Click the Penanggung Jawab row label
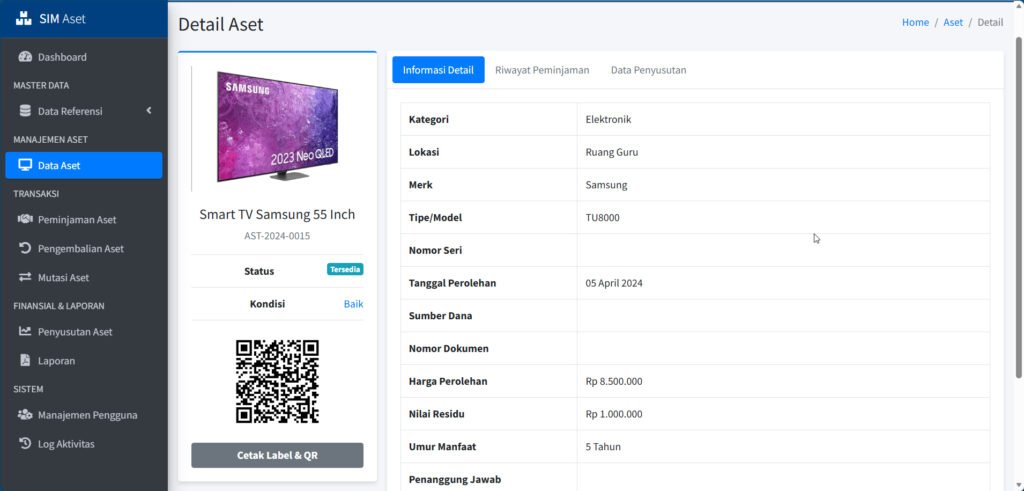1024x491 pixels. [455, 479]
